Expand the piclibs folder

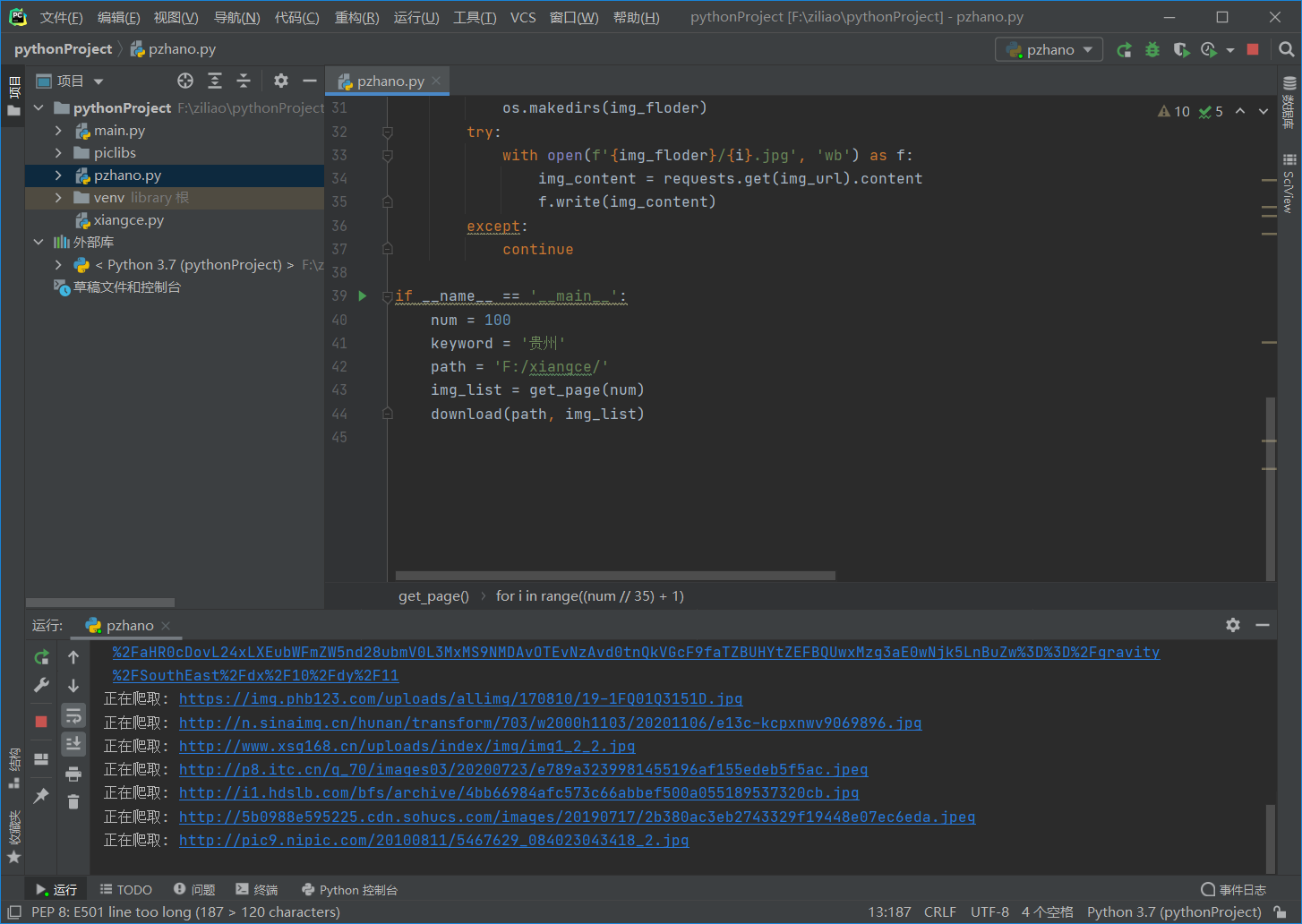pyautogui.click(x=58, y=153)
